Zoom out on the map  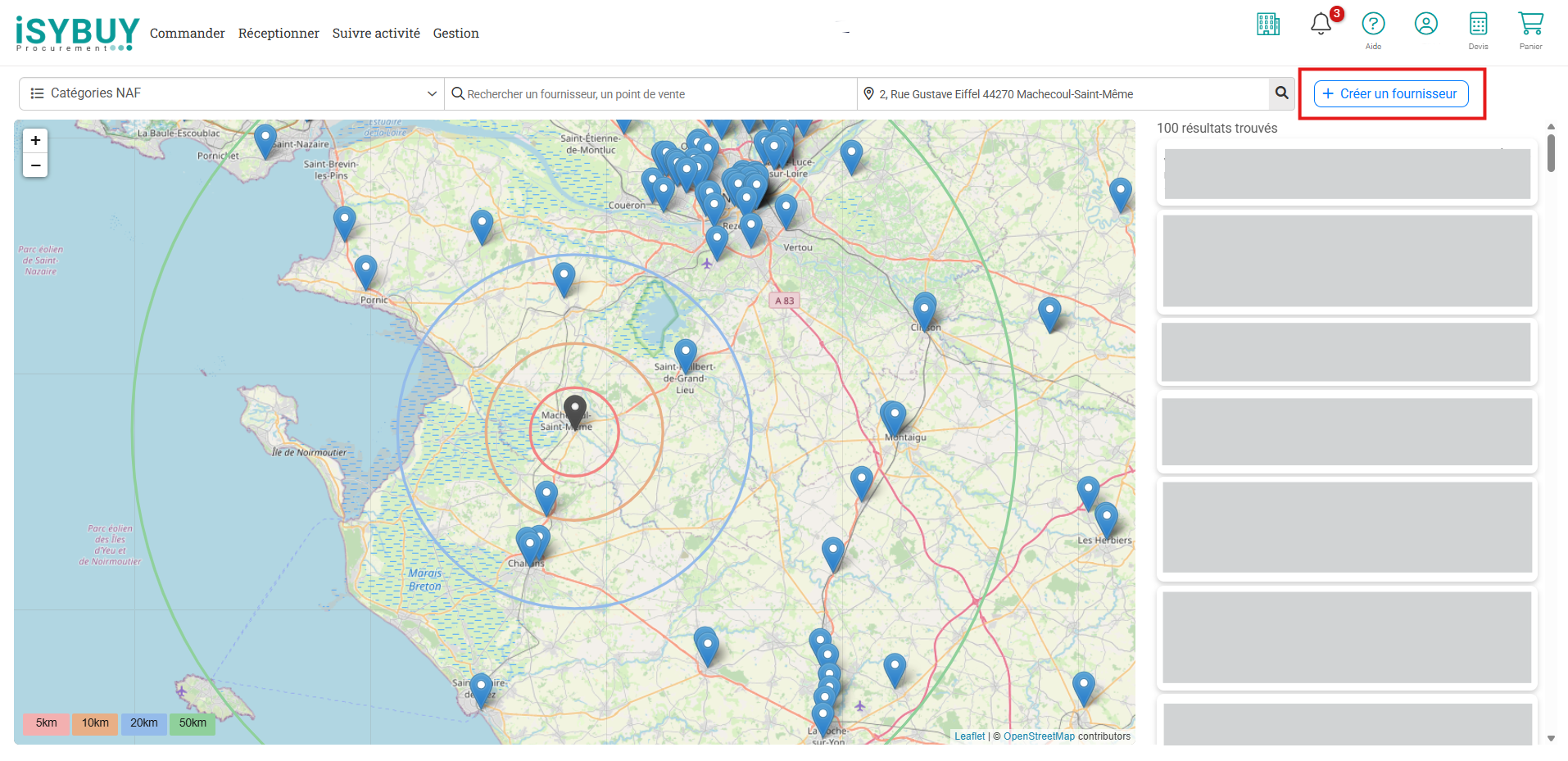35,165
